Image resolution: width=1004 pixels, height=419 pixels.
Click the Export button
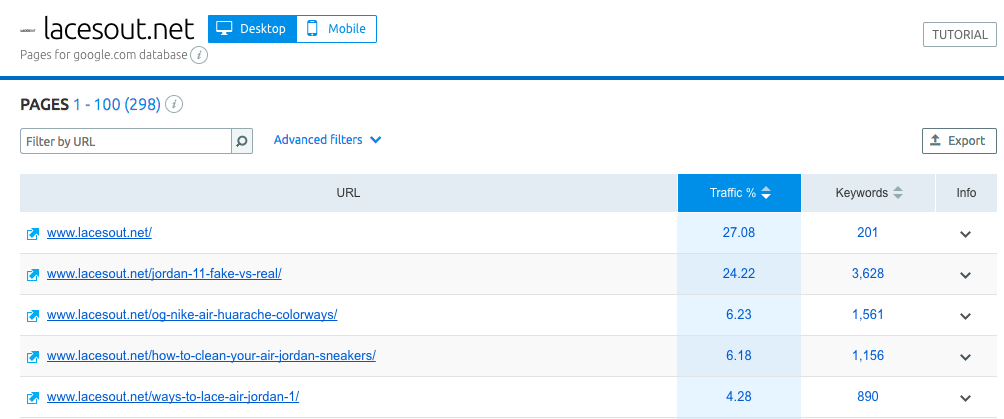(x=959, y=141)
